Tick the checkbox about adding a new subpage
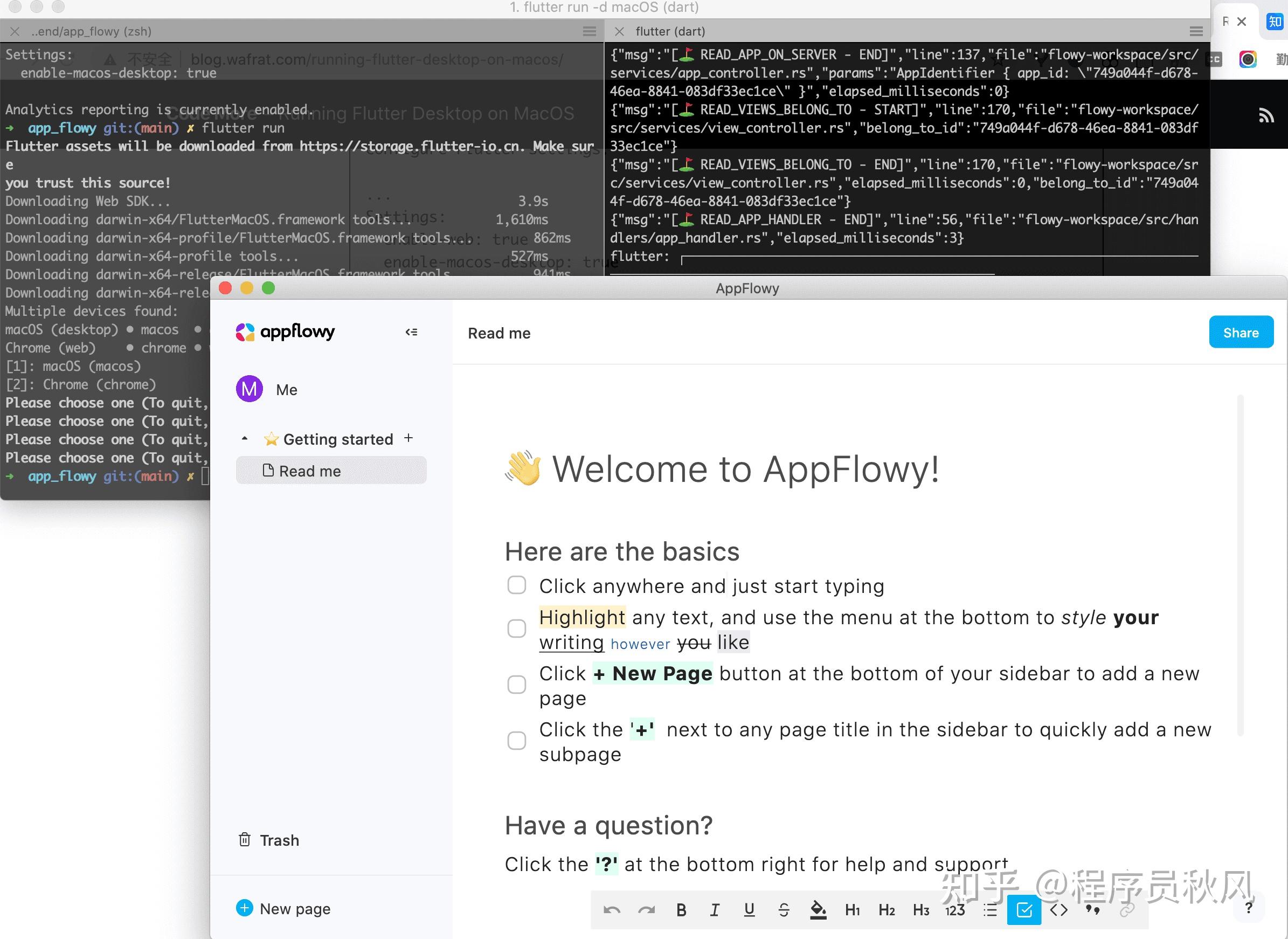 pos(516,741)
